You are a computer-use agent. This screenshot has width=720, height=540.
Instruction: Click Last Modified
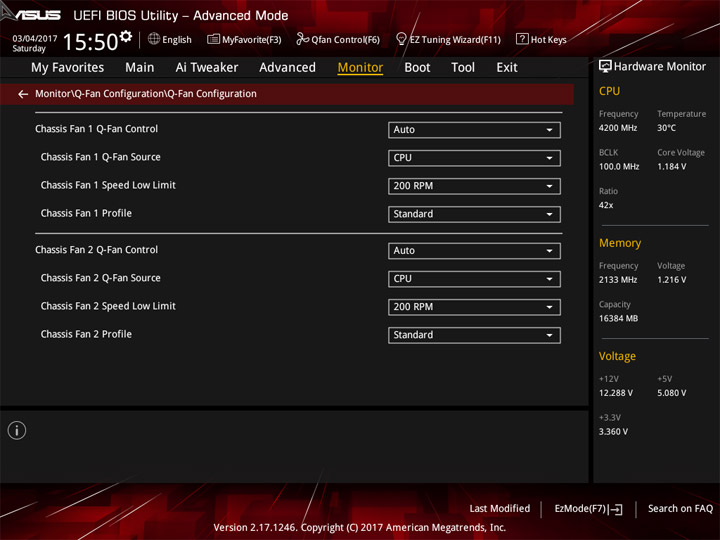pyautogui.click(x=500, y=509)
